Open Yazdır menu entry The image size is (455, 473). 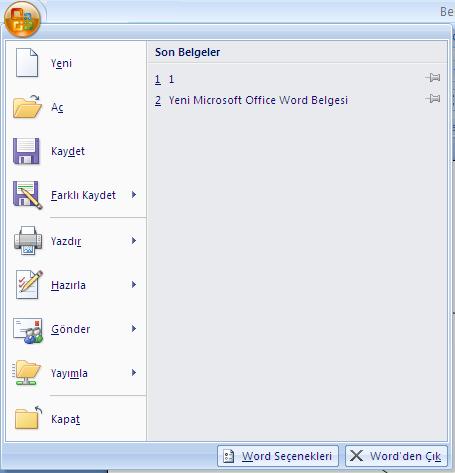pos(76,241)
